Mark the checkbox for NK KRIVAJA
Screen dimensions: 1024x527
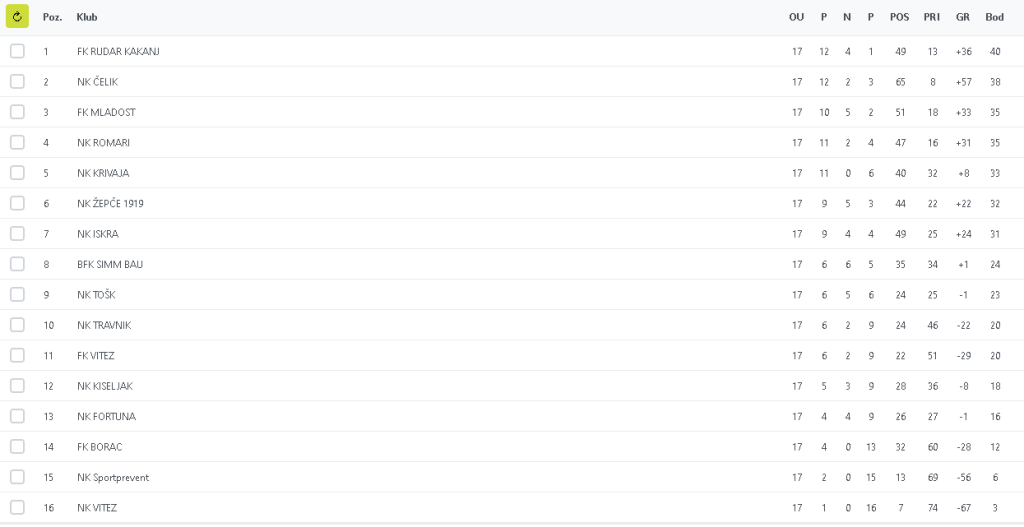[17, 173]
